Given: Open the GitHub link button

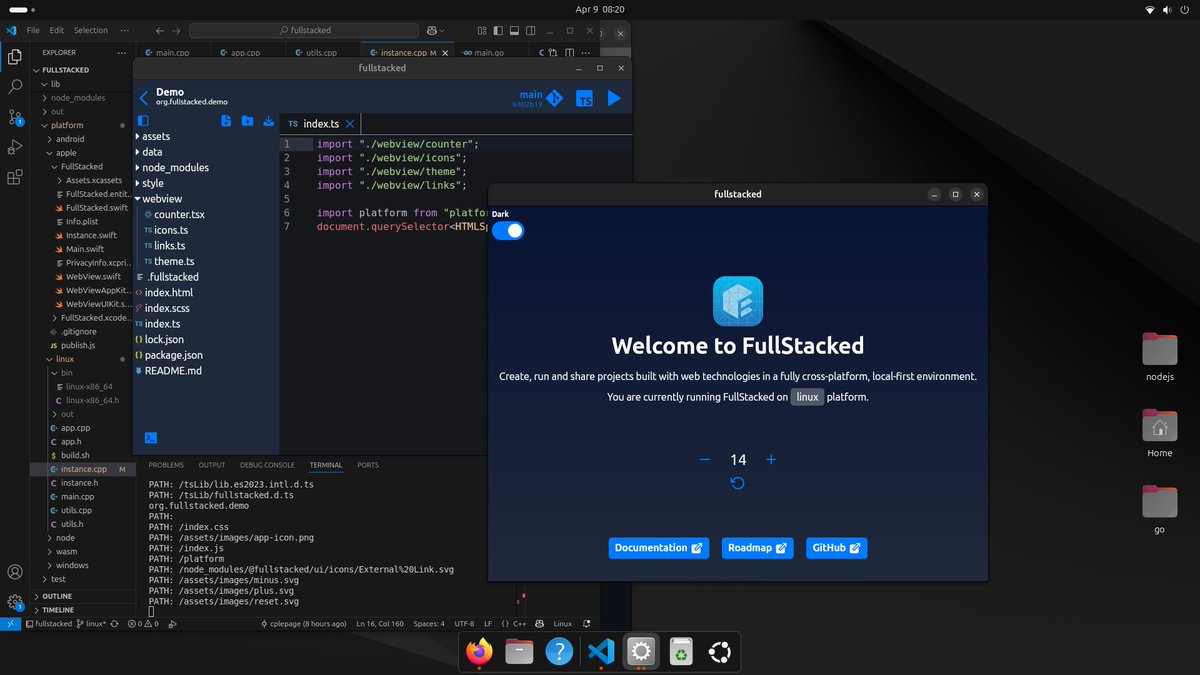Looking at the screenshot, I should pyautogui.click(x=836, y=548).
